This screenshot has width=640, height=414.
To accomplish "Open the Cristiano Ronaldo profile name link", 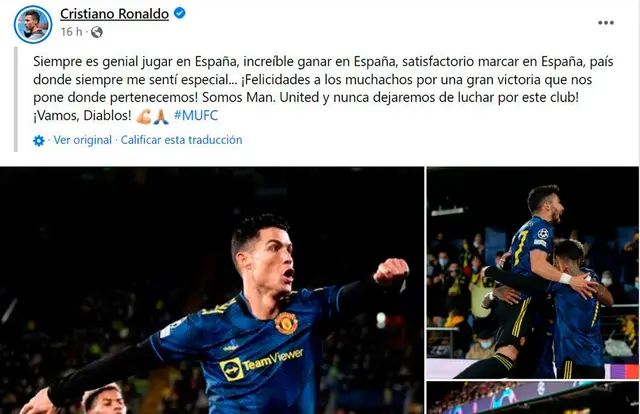I will pyautogui.click(x=114, y=13).
